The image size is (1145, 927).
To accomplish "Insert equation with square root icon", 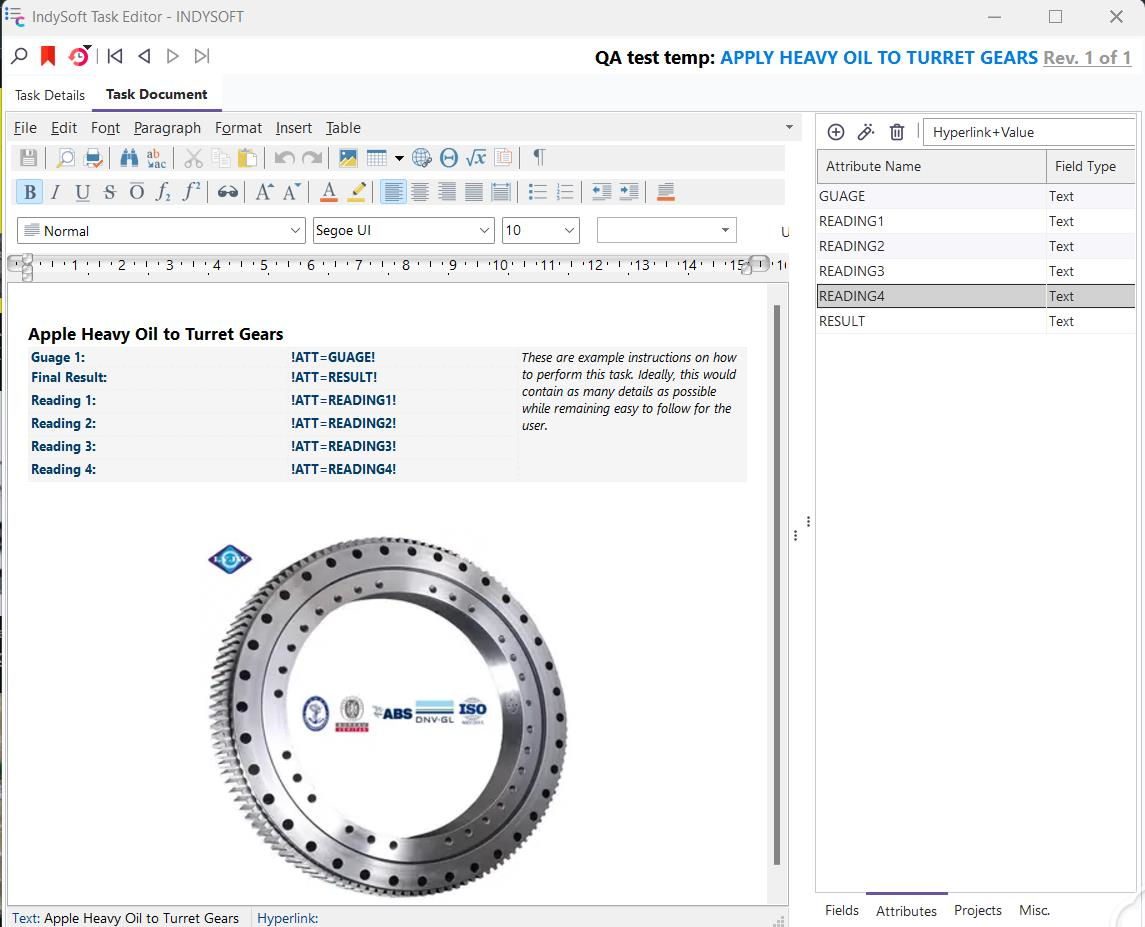I will pos(476,158).
